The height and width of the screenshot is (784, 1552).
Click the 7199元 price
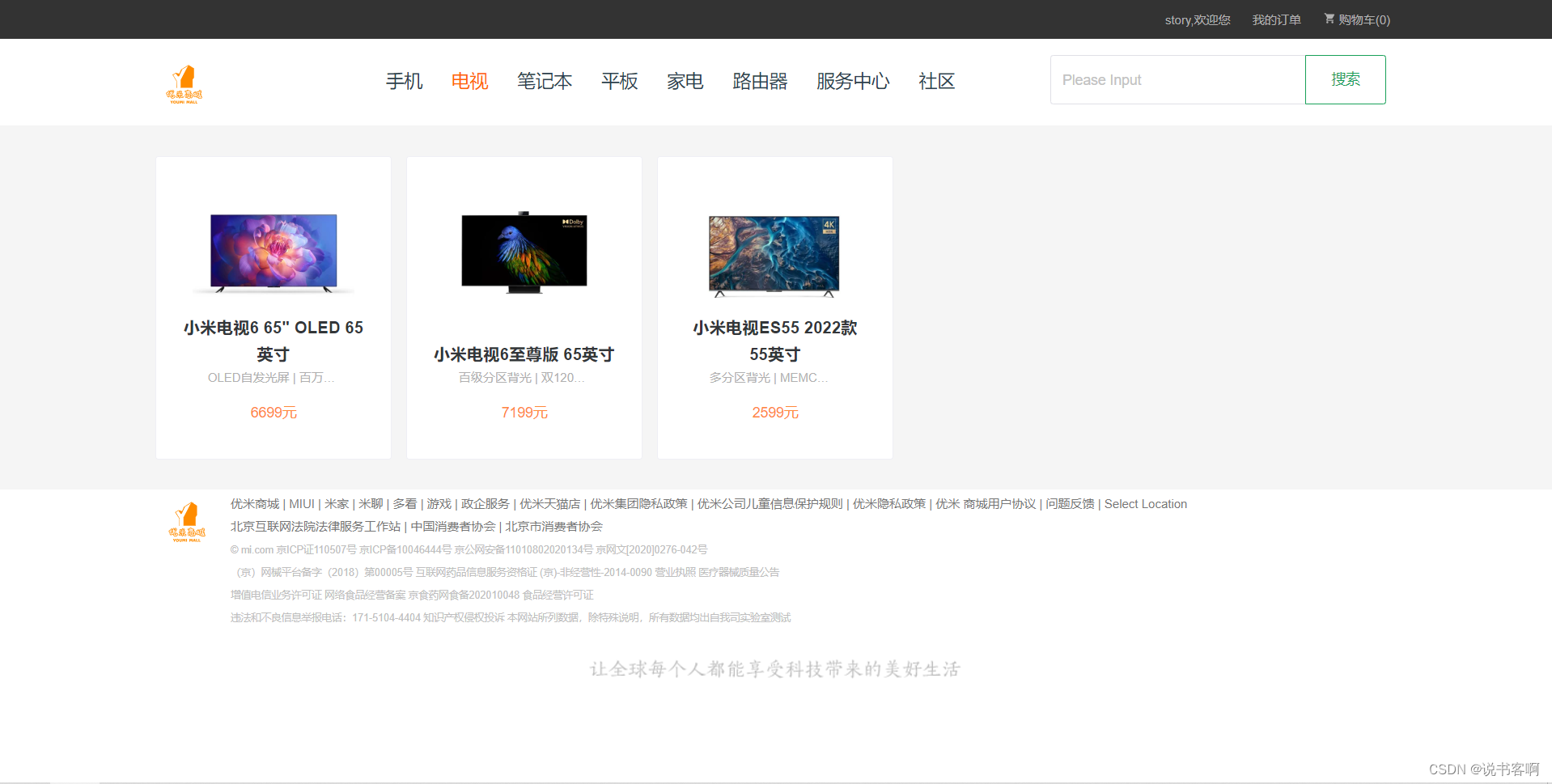524,413
